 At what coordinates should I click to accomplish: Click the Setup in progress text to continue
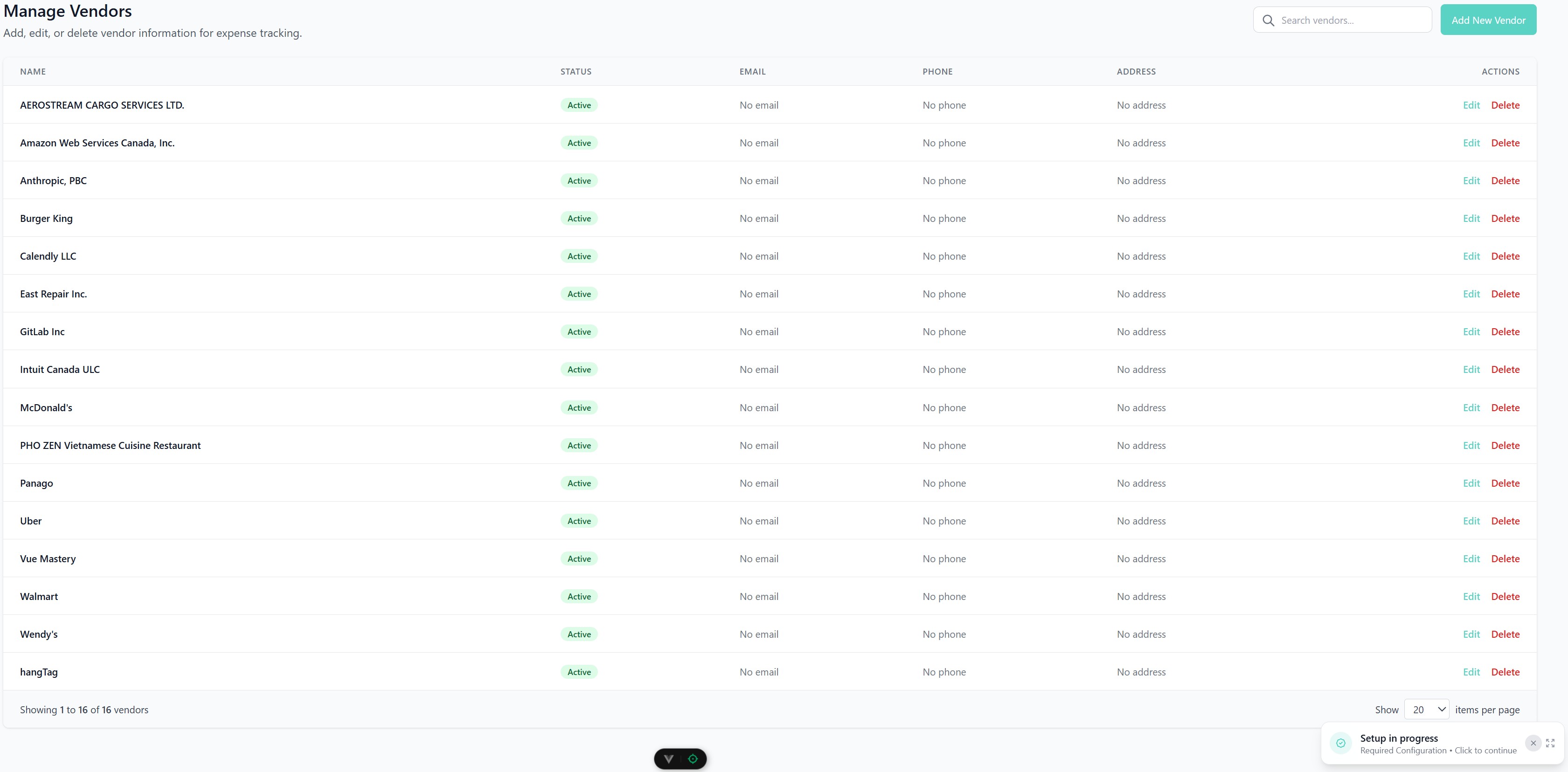[1399, 738]
